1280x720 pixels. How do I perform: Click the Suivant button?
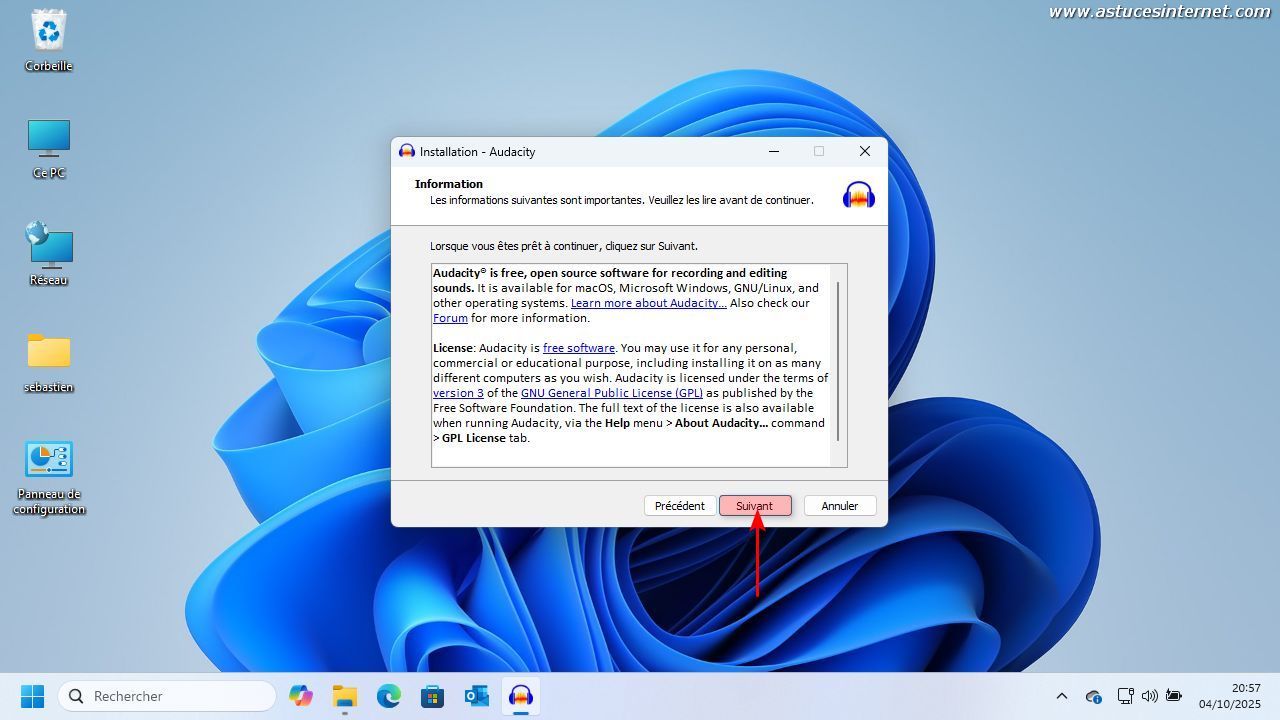pos(755,506)
